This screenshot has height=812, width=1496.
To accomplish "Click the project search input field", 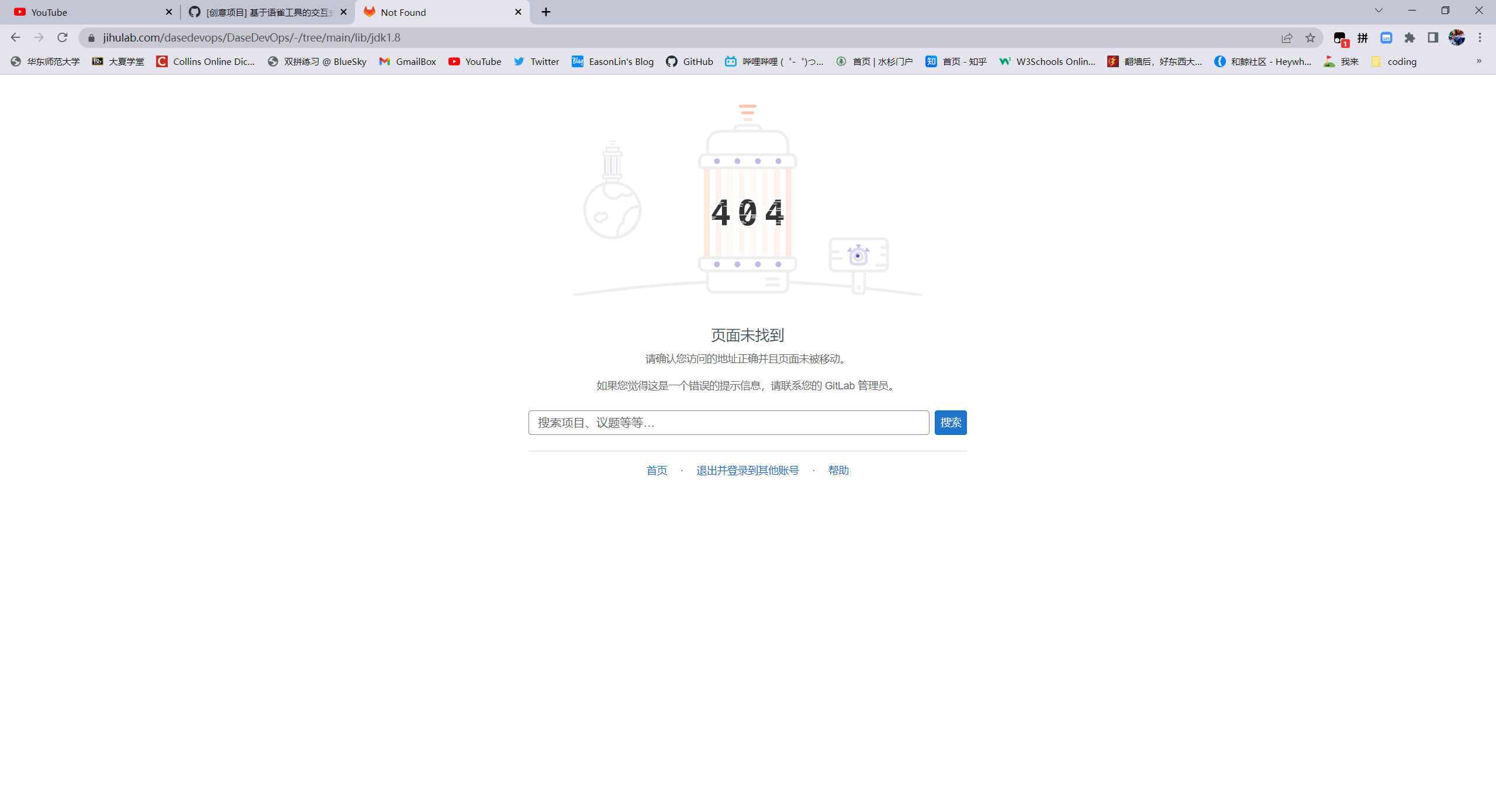I will [x=727, y=422].
